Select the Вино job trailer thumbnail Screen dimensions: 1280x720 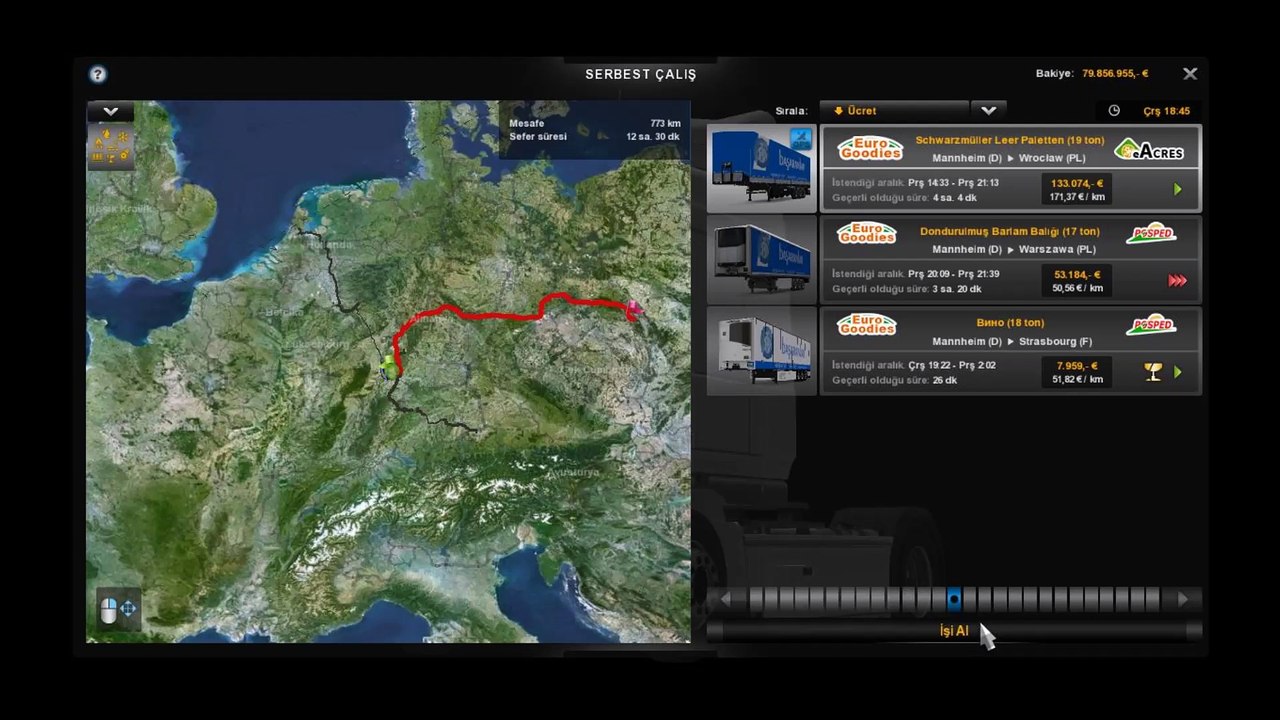pyautogui.click(x=761, y=351)
